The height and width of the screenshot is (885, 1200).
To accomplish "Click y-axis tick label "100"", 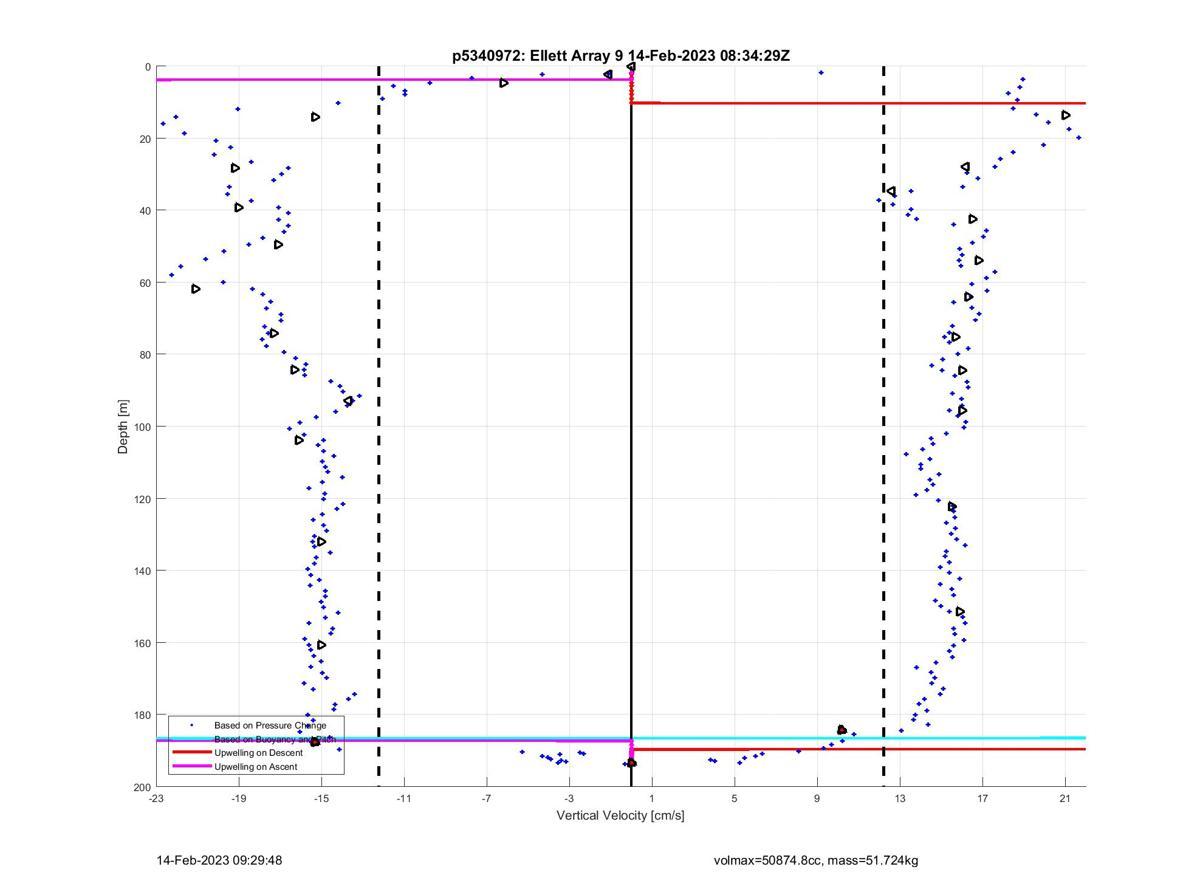I will coord(142,427).
